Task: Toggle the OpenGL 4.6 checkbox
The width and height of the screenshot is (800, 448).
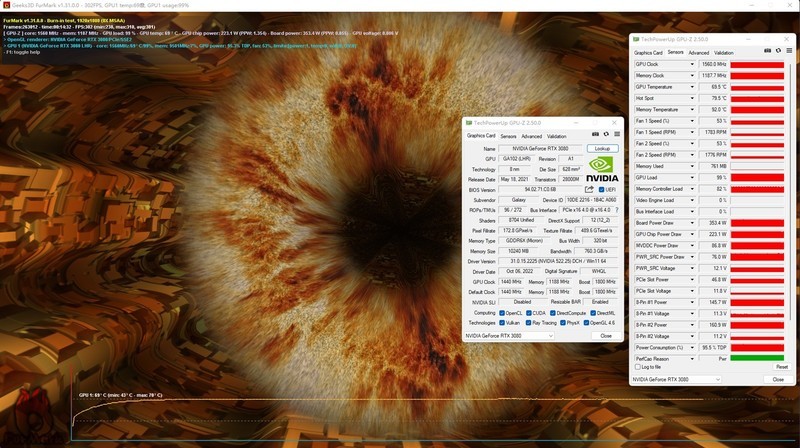Action: pyautogui.click(x=586, y=322)
